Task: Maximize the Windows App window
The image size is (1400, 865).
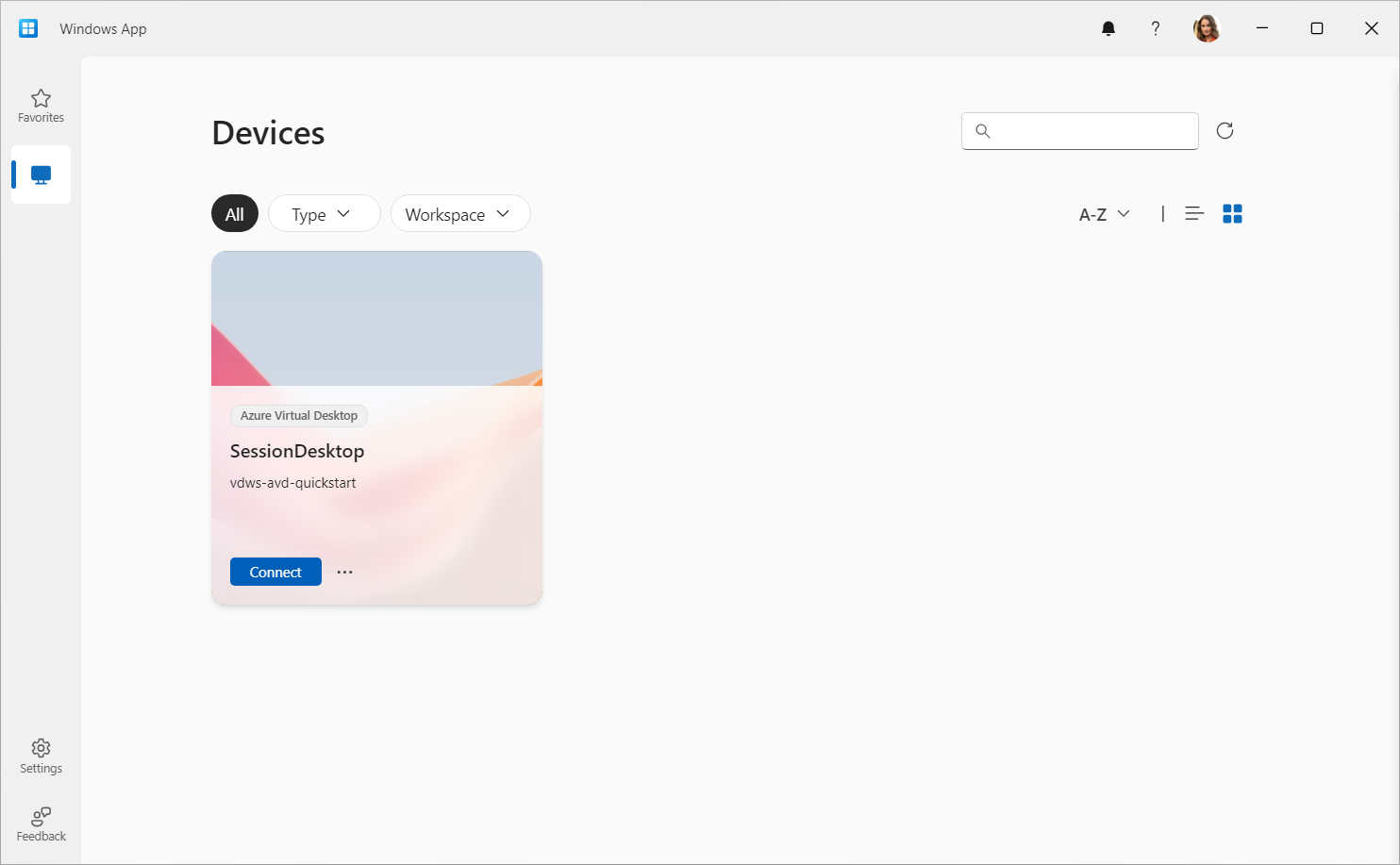Action: tap(1317, 28)
